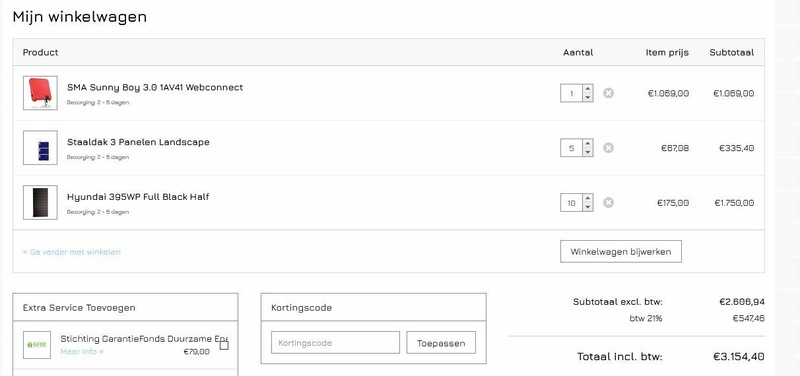
Task: Click the Aantal column header
Action: (578, 52)
